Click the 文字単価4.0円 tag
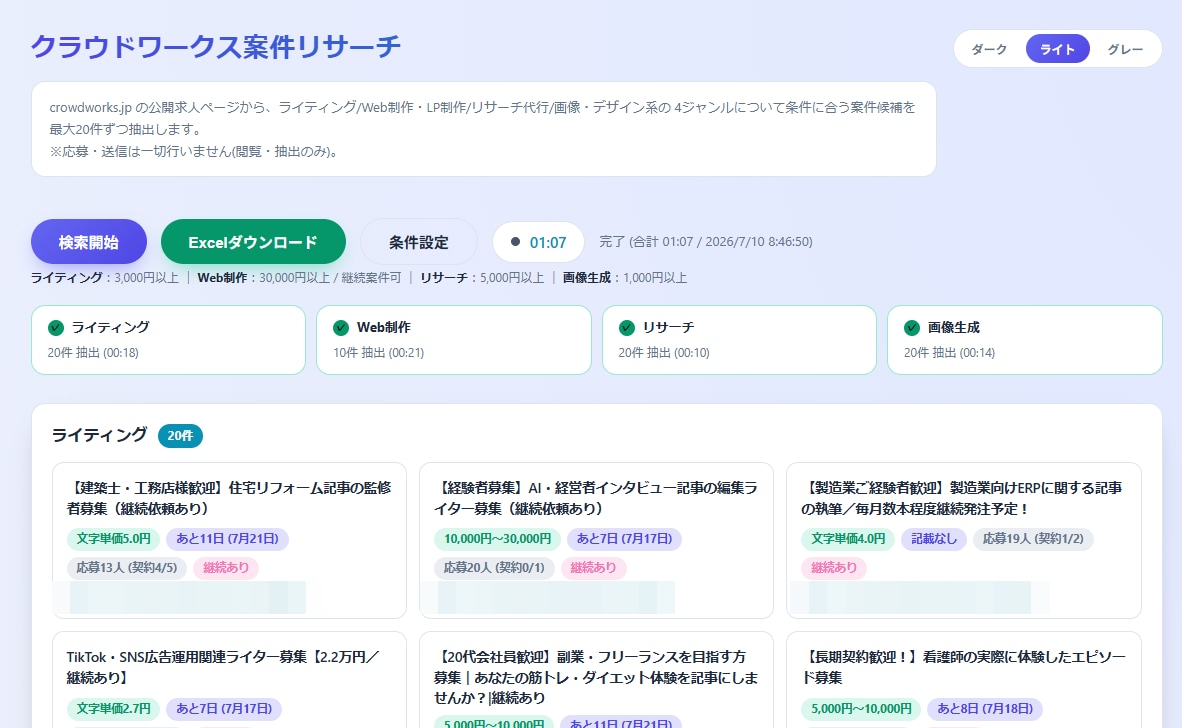 click(848, 539)
